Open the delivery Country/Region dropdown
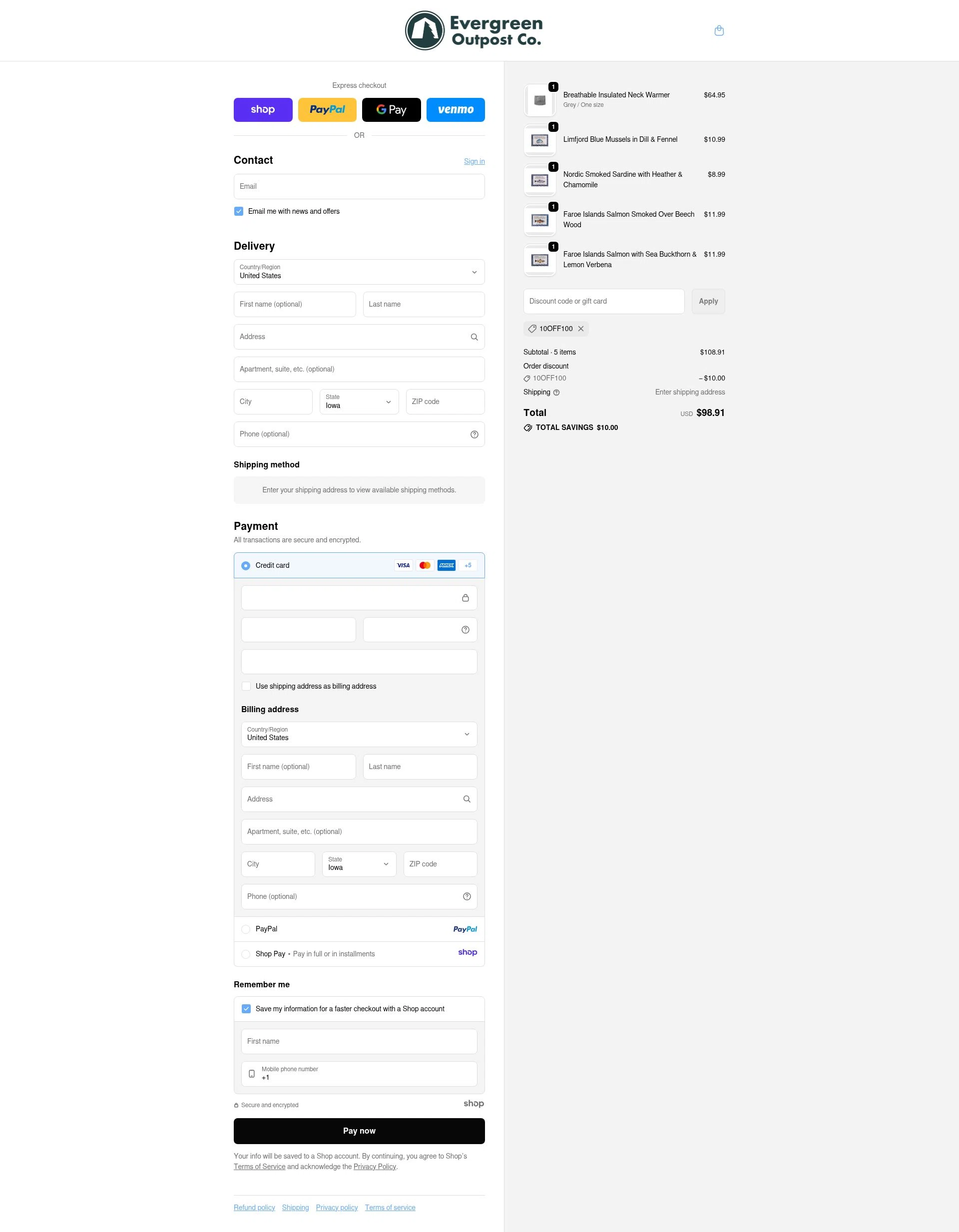 (359, 272)
